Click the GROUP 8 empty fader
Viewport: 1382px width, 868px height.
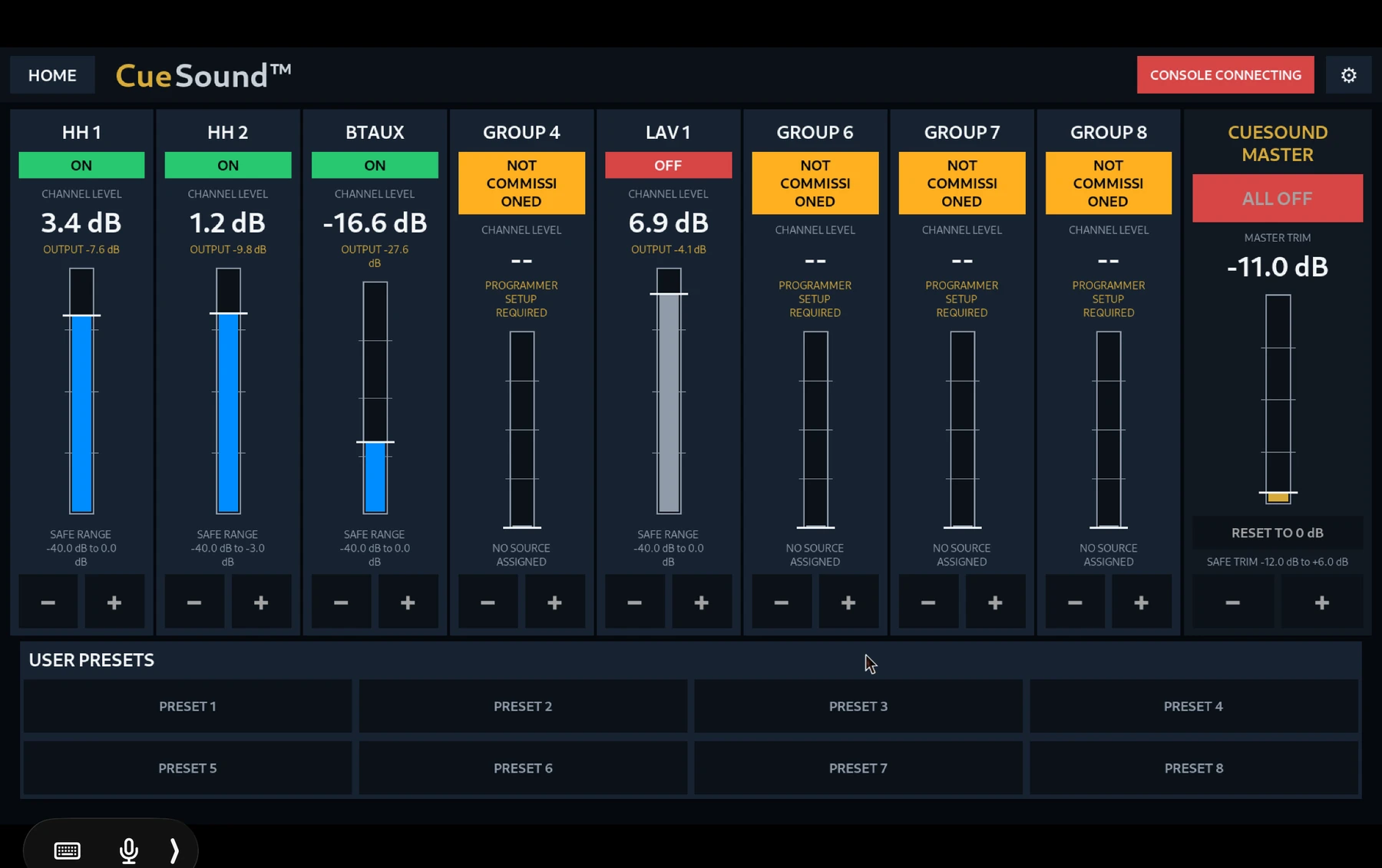[1109, 430]
